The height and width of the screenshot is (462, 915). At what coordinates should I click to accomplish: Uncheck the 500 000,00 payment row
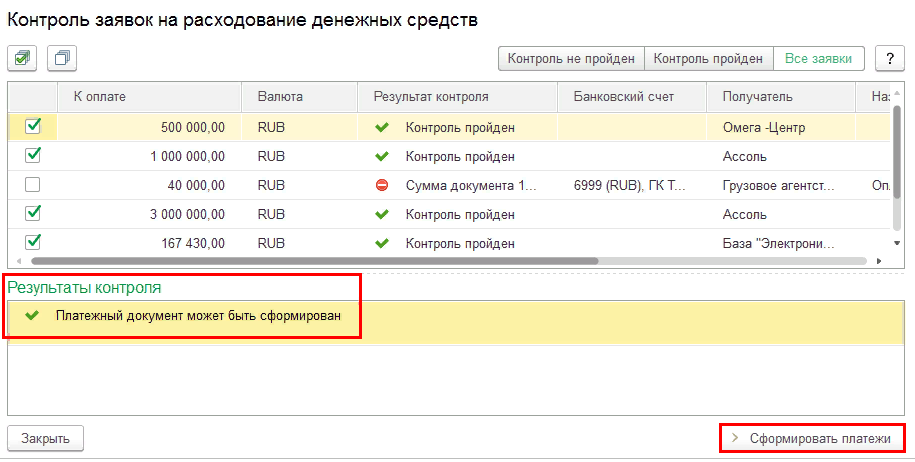click(33, 127)
